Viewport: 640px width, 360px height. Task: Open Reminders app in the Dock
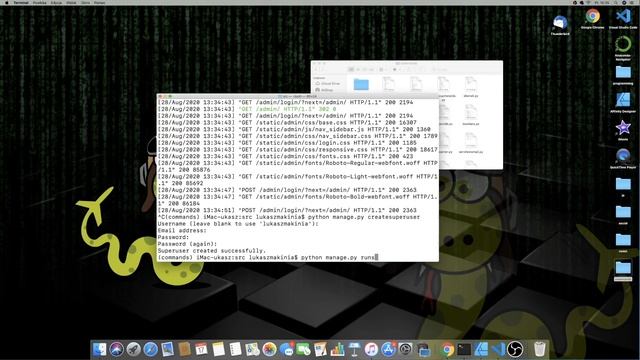(x=236, y=349)
